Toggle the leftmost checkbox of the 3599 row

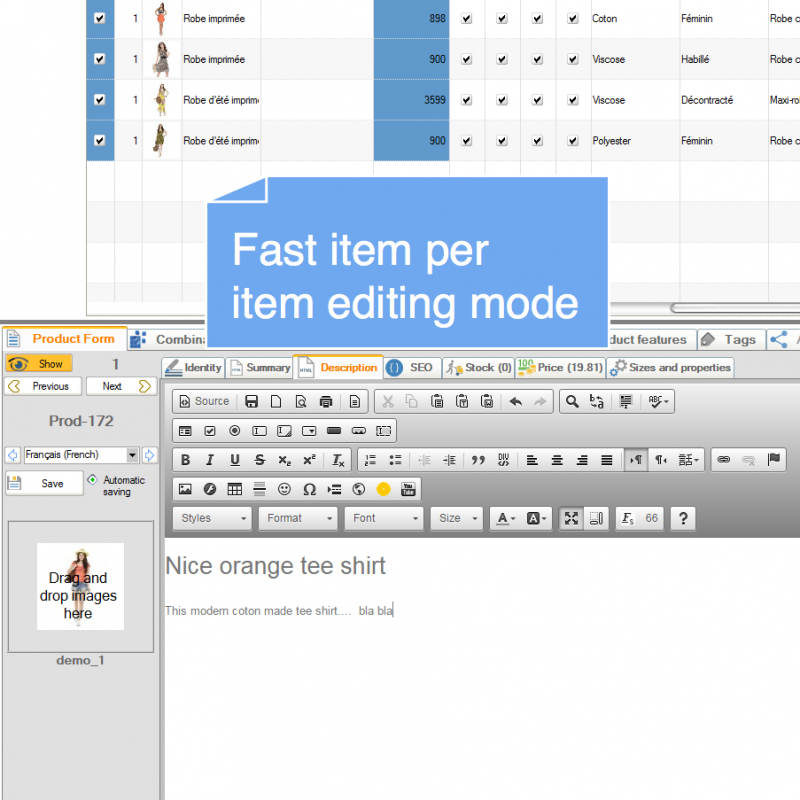click(x=99, y=100)
